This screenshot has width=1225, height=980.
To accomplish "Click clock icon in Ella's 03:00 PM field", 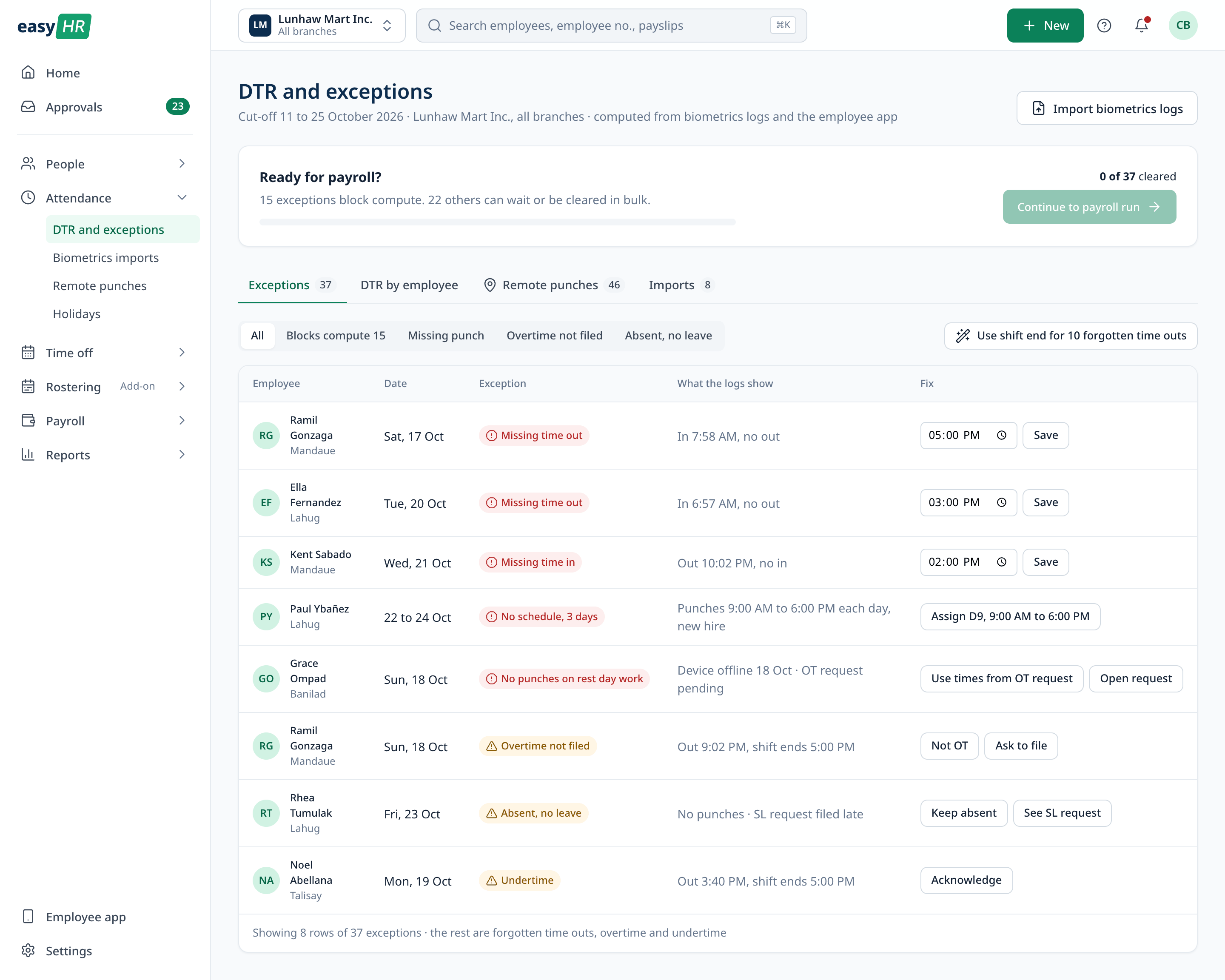I will tap(1002, 502).
